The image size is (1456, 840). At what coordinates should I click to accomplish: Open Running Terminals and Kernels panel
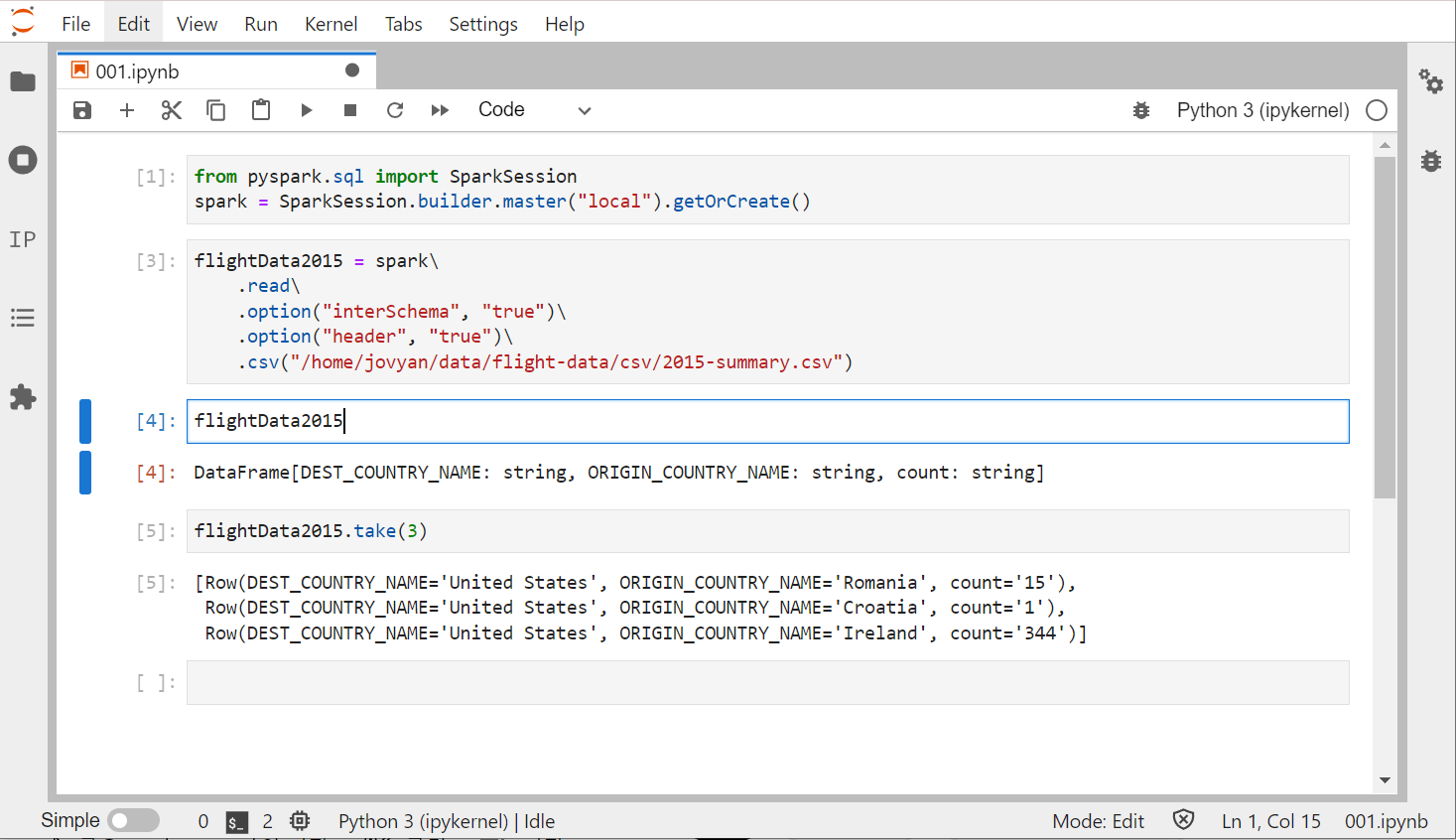(x=23, y=160)
